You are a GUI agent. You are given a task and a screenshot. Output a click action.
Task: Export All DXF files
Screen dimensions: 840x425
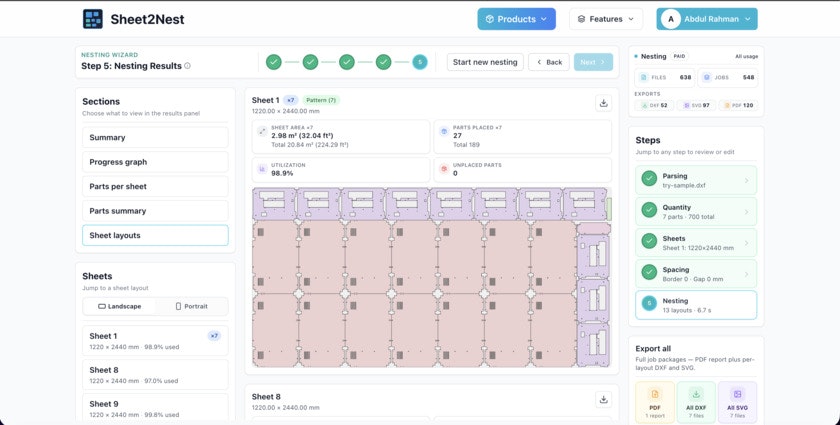click(x=696, y=402)
